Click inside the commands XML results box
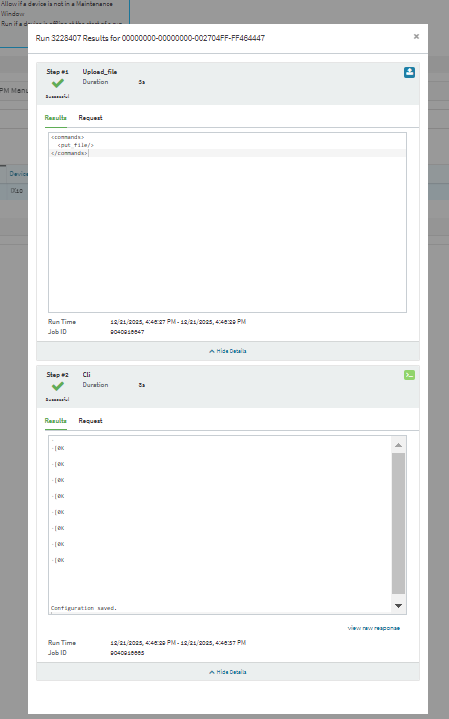Image resolution: width=449 pixels, height=719 pixels. [x=227, y=222]
